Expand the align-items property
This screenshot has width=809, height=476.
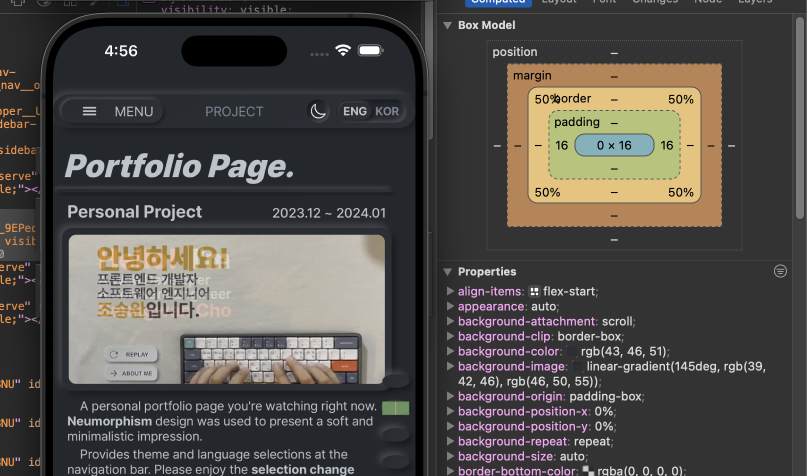[450, 291]
